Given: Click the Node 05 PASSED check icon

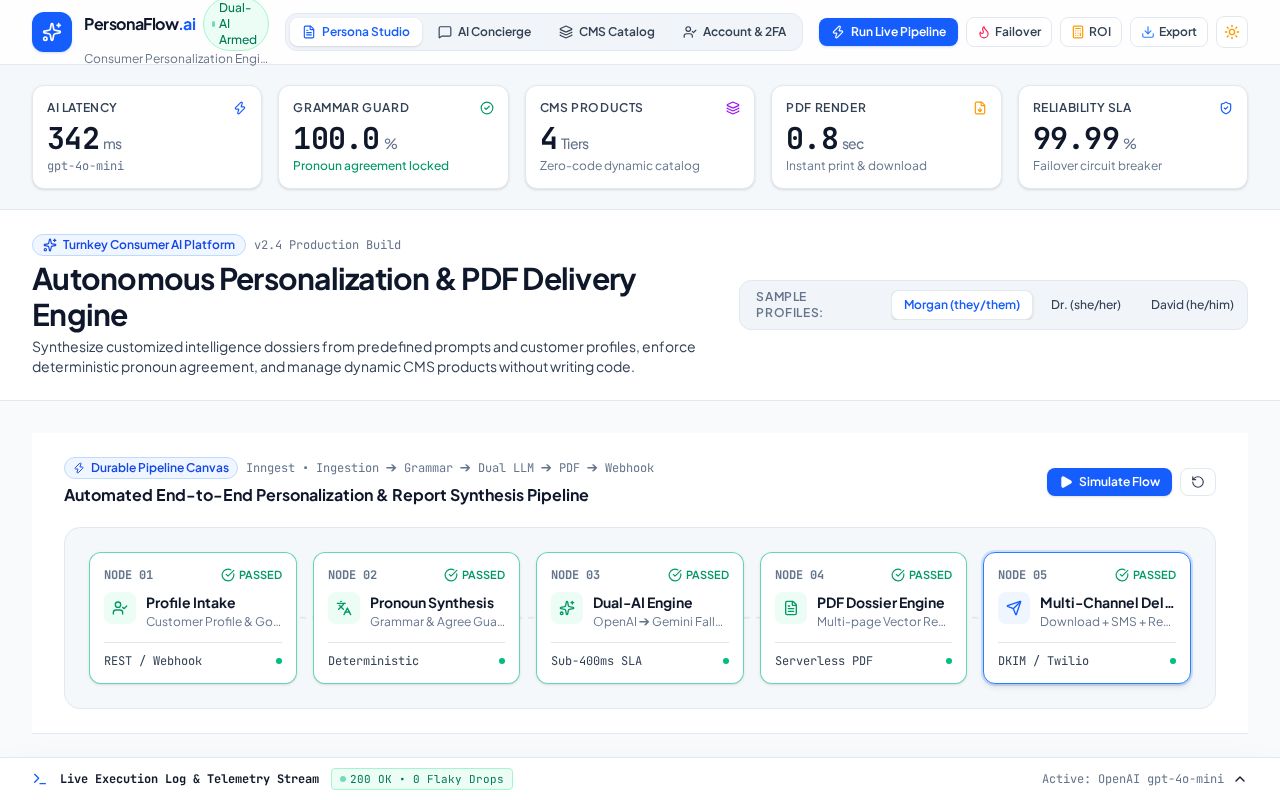Looking at the screenshot, I should 1122,575.
